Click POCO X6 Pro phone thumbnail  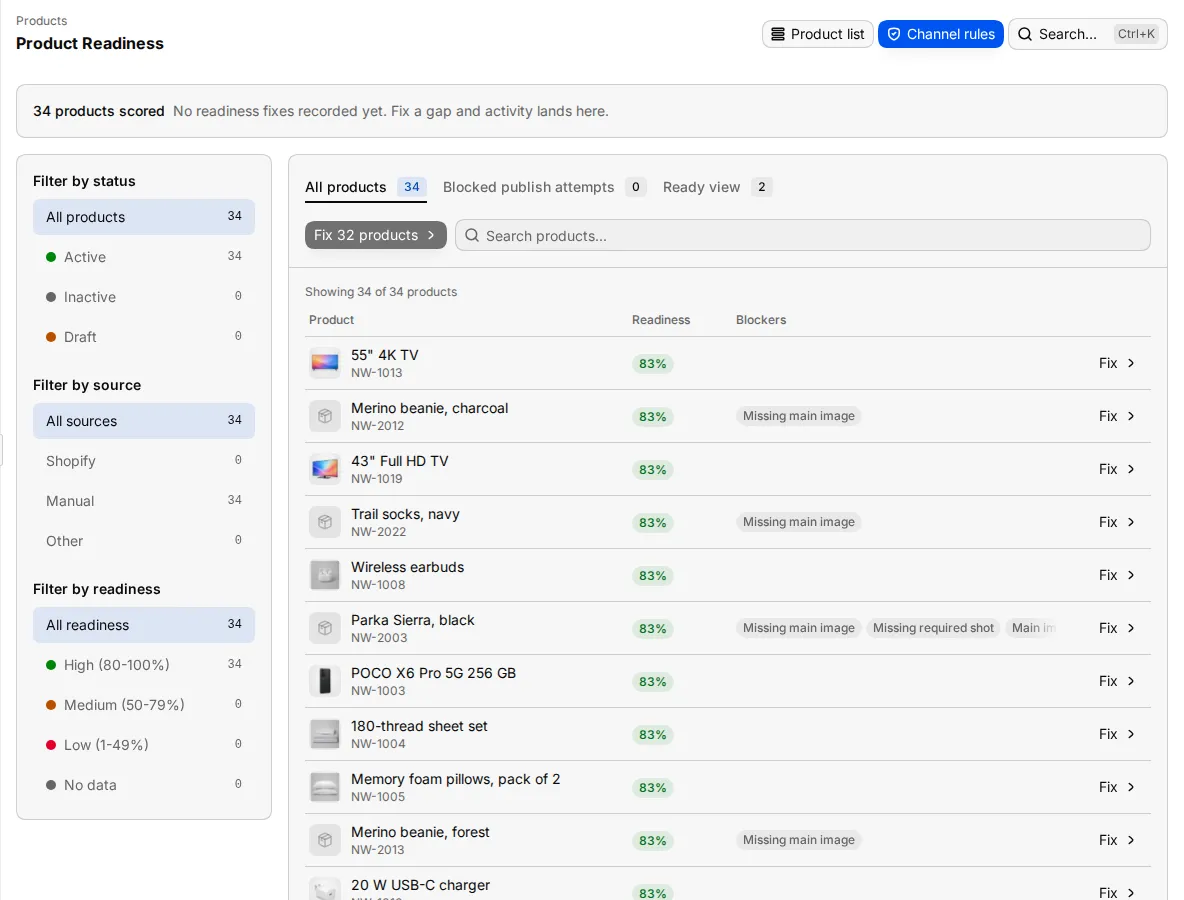[325, 680]
